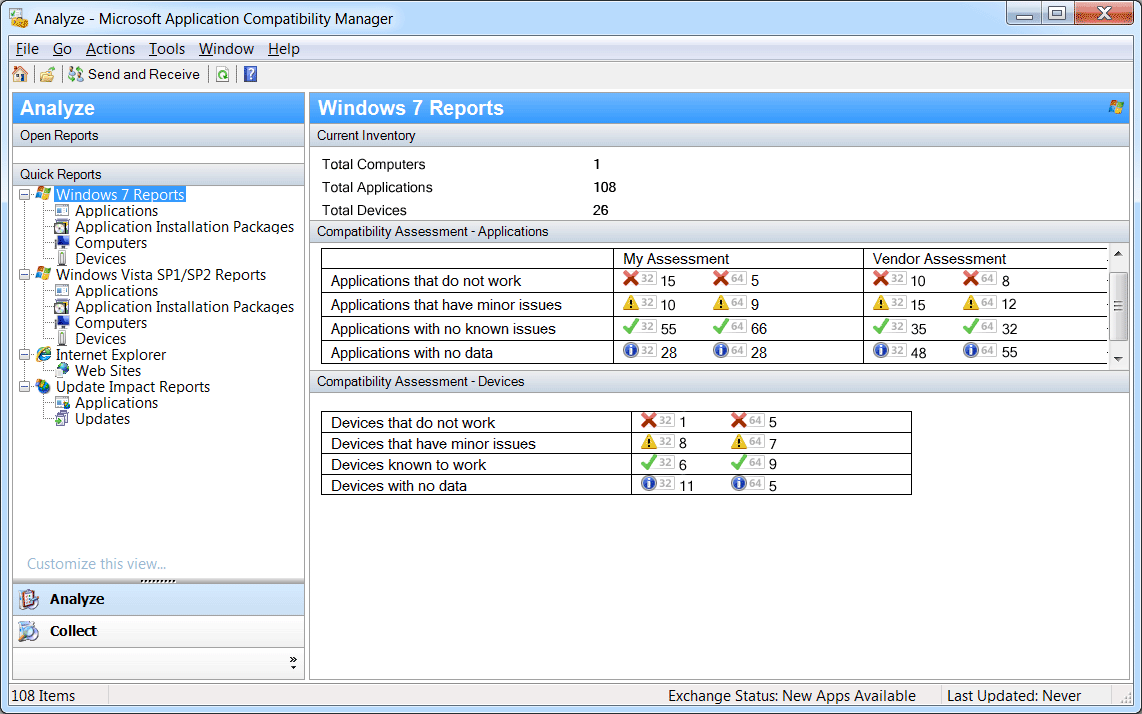Click the applications table scroll up arrow

pyautogui.click(x=1119, y=255)
